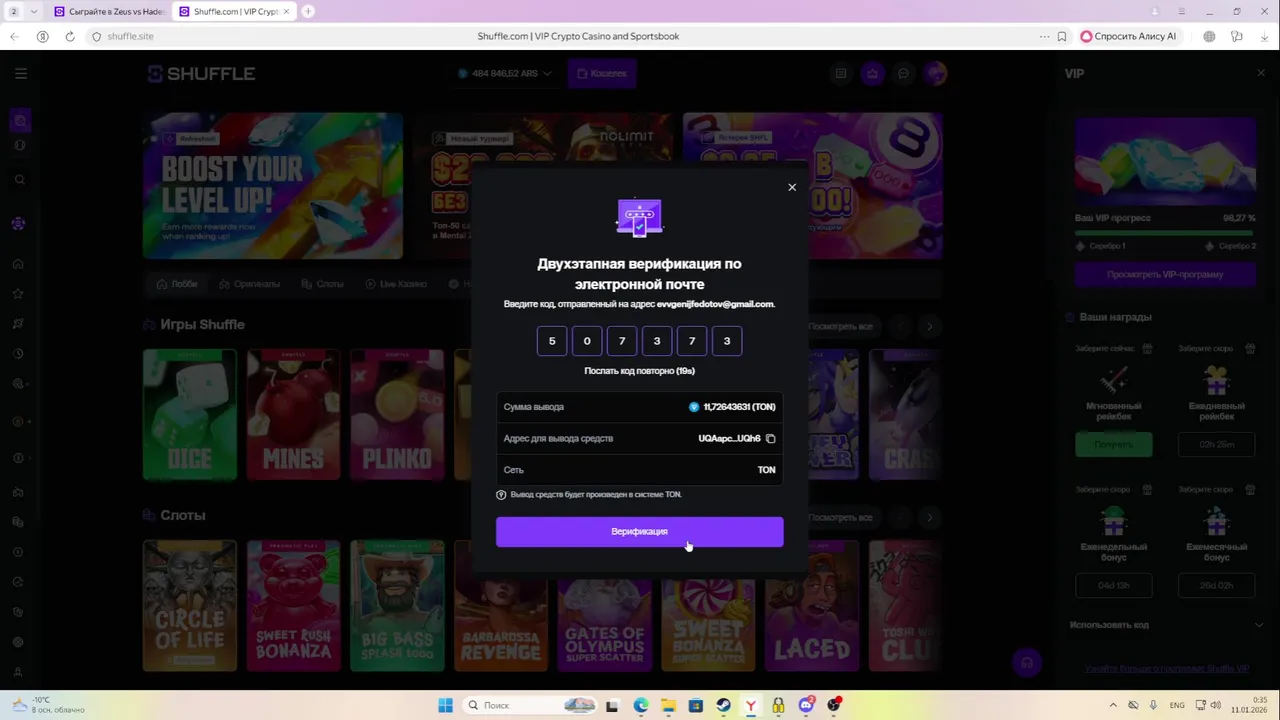
Task: Open the home icon in left sidebar
Action: (18, 264)
